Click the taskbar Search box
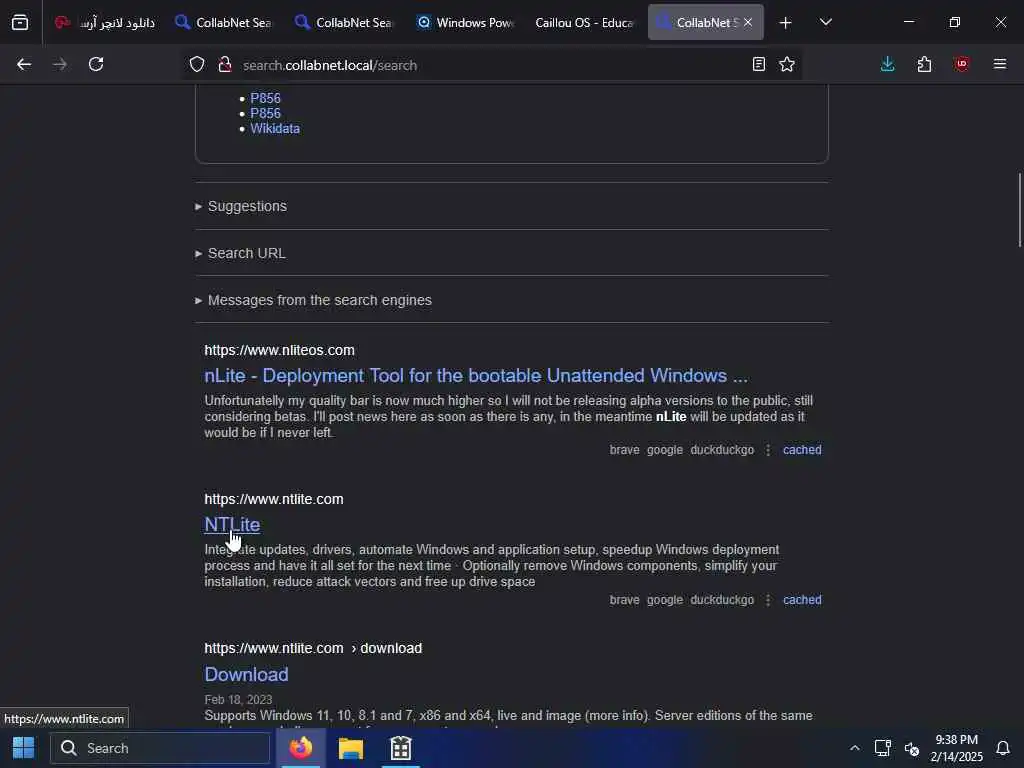The height and width of the screenshot is (768, 1024). [161, 748]
